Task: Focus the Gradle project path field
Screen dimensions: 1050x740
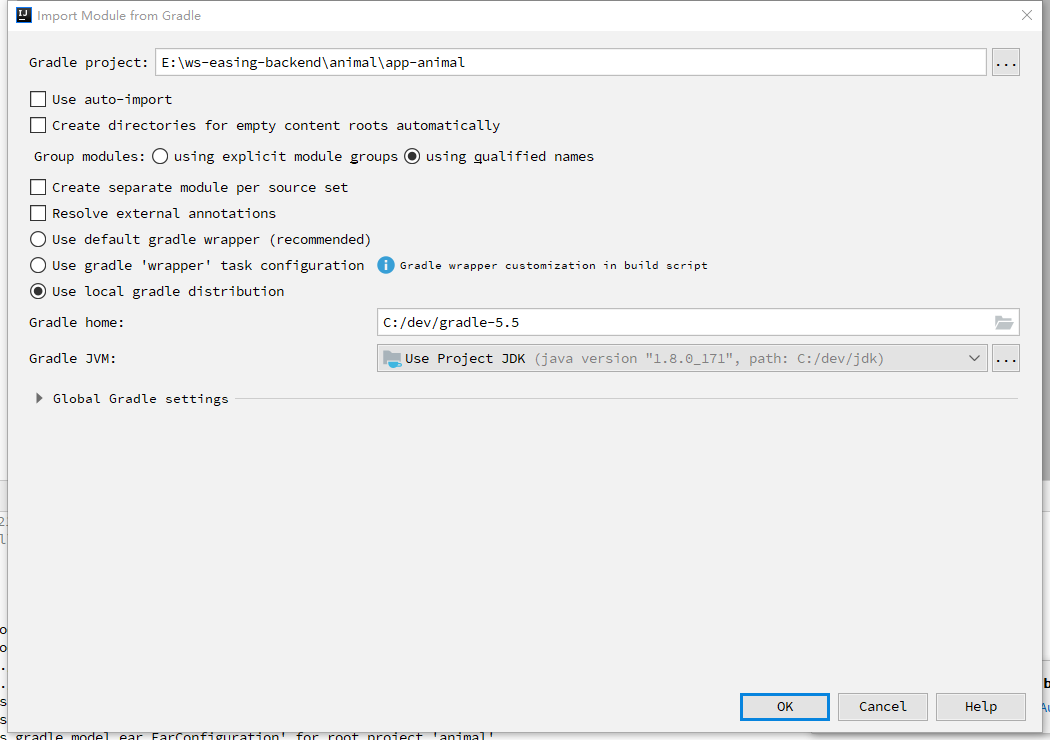Action: 571,62
